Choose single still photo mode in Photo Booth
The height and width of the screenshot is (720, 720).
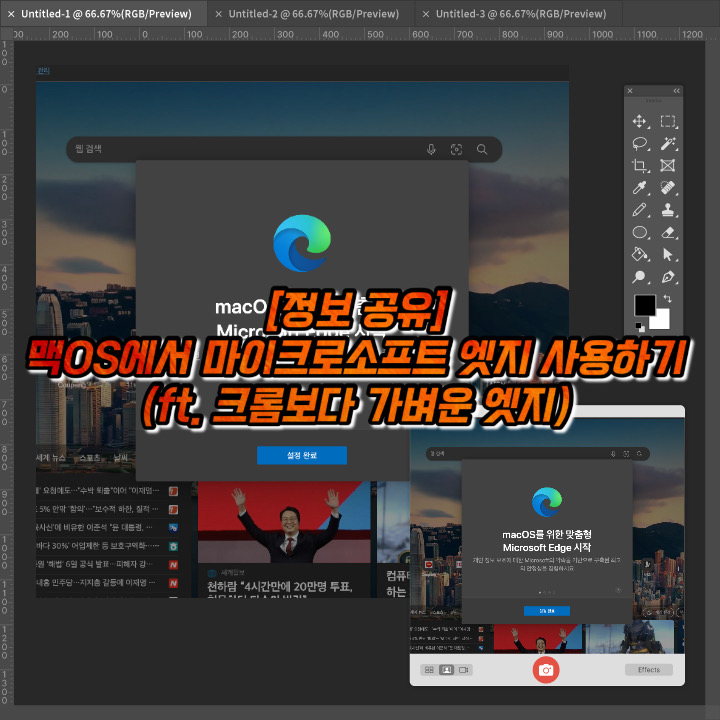pos(446,670)
